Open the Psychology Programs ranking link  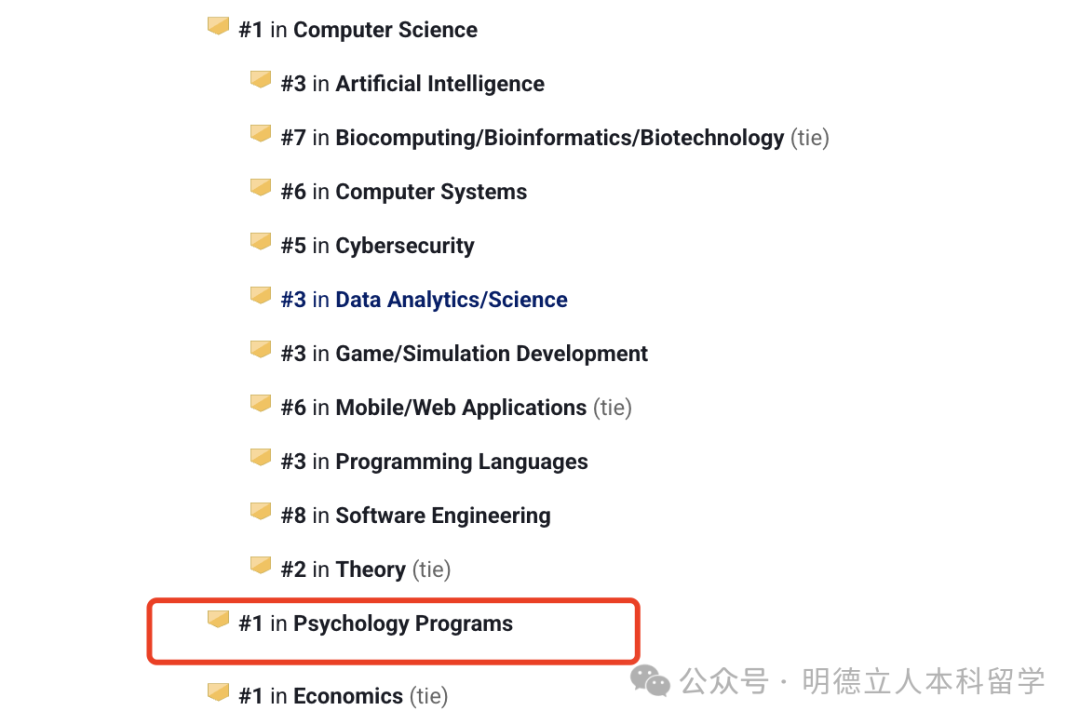[x=402, y=624]
